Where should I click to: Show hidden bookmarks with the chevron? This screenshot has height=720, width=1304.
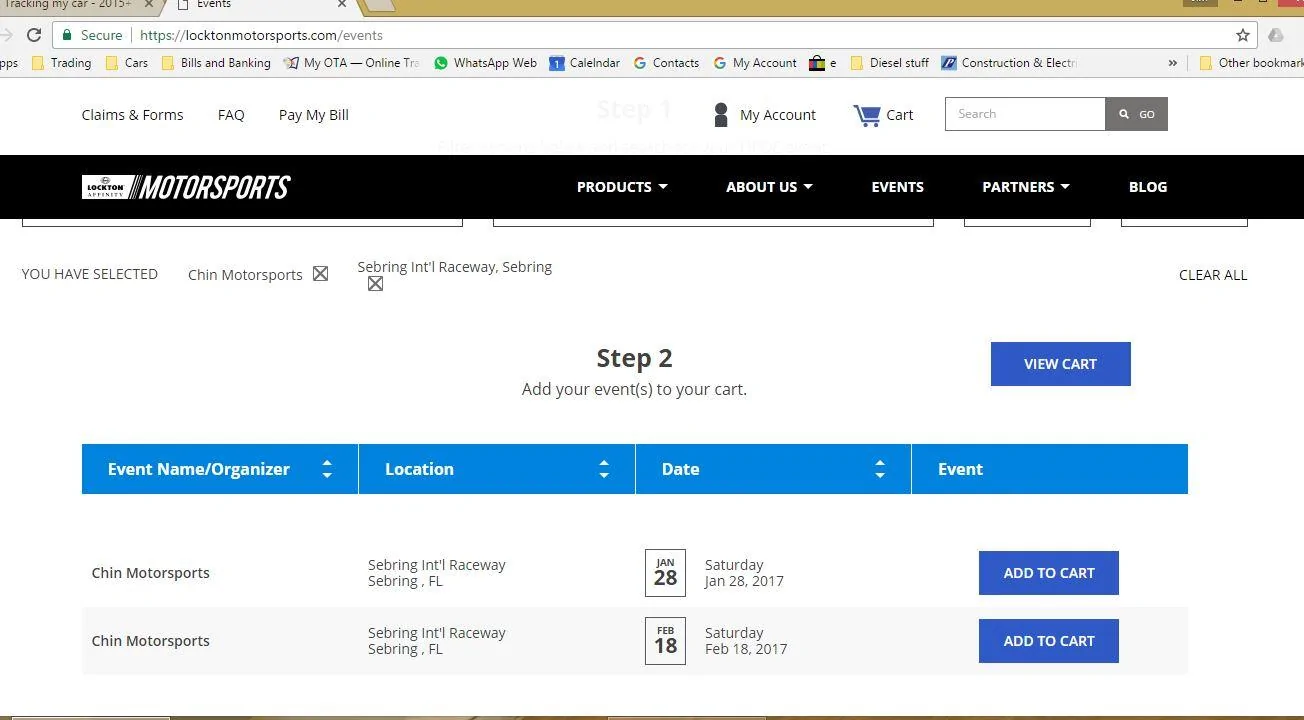(x=1172, y=63)
